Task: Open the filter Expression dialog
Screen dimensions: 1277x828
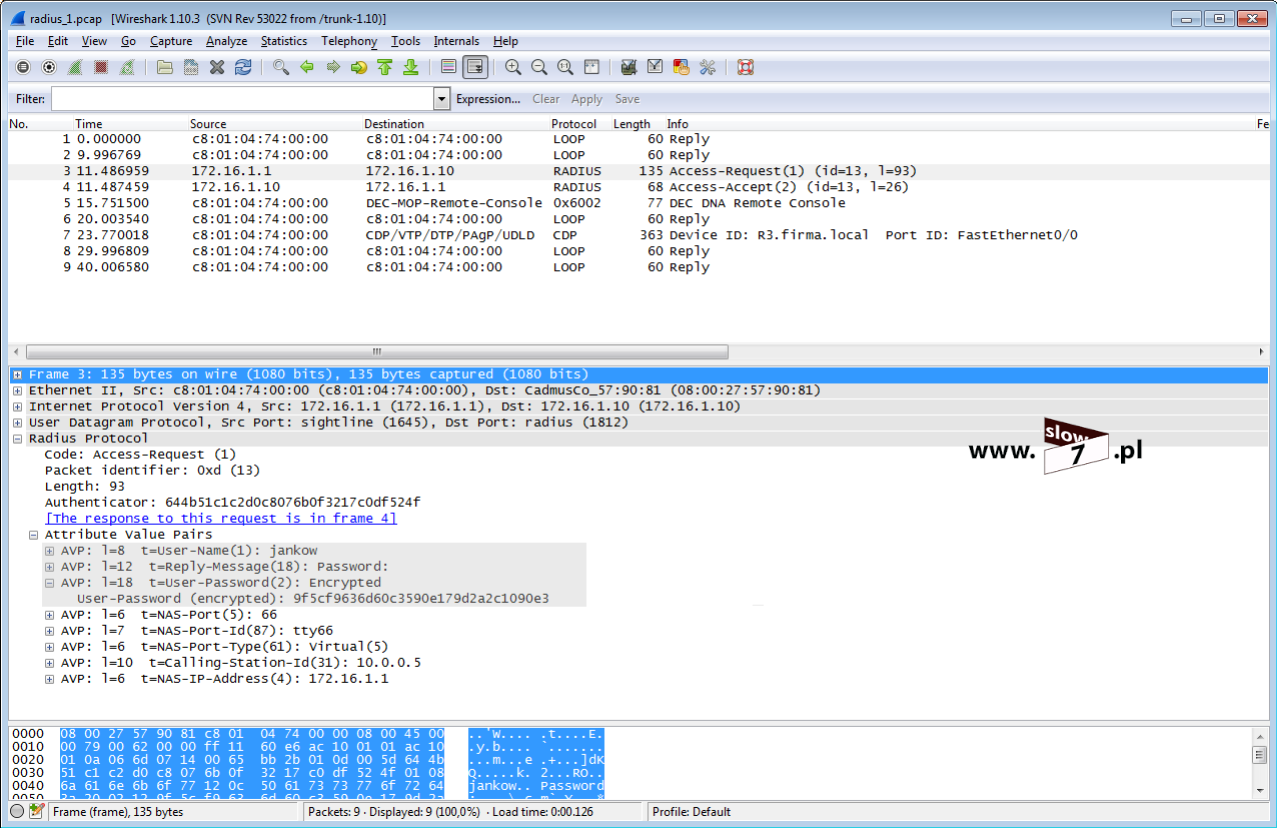Action: pyautogui.click(x=488, y=99)
